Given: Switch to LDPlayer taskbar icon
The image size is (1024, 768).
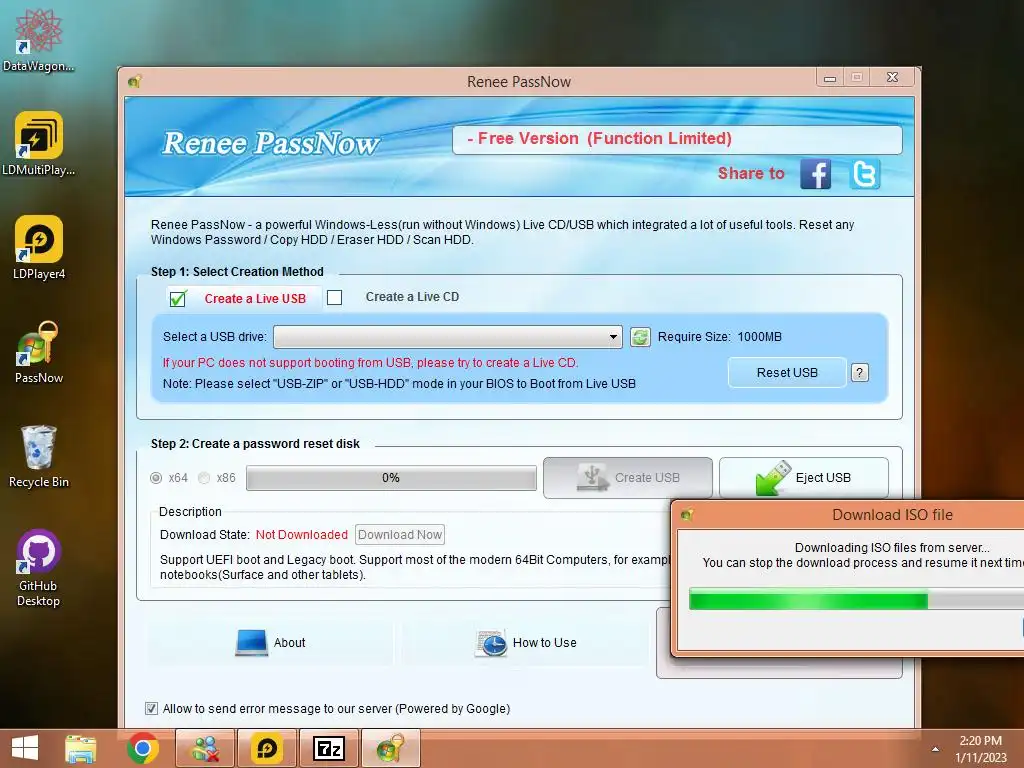Looking at the screenshot, I should 266,748.
